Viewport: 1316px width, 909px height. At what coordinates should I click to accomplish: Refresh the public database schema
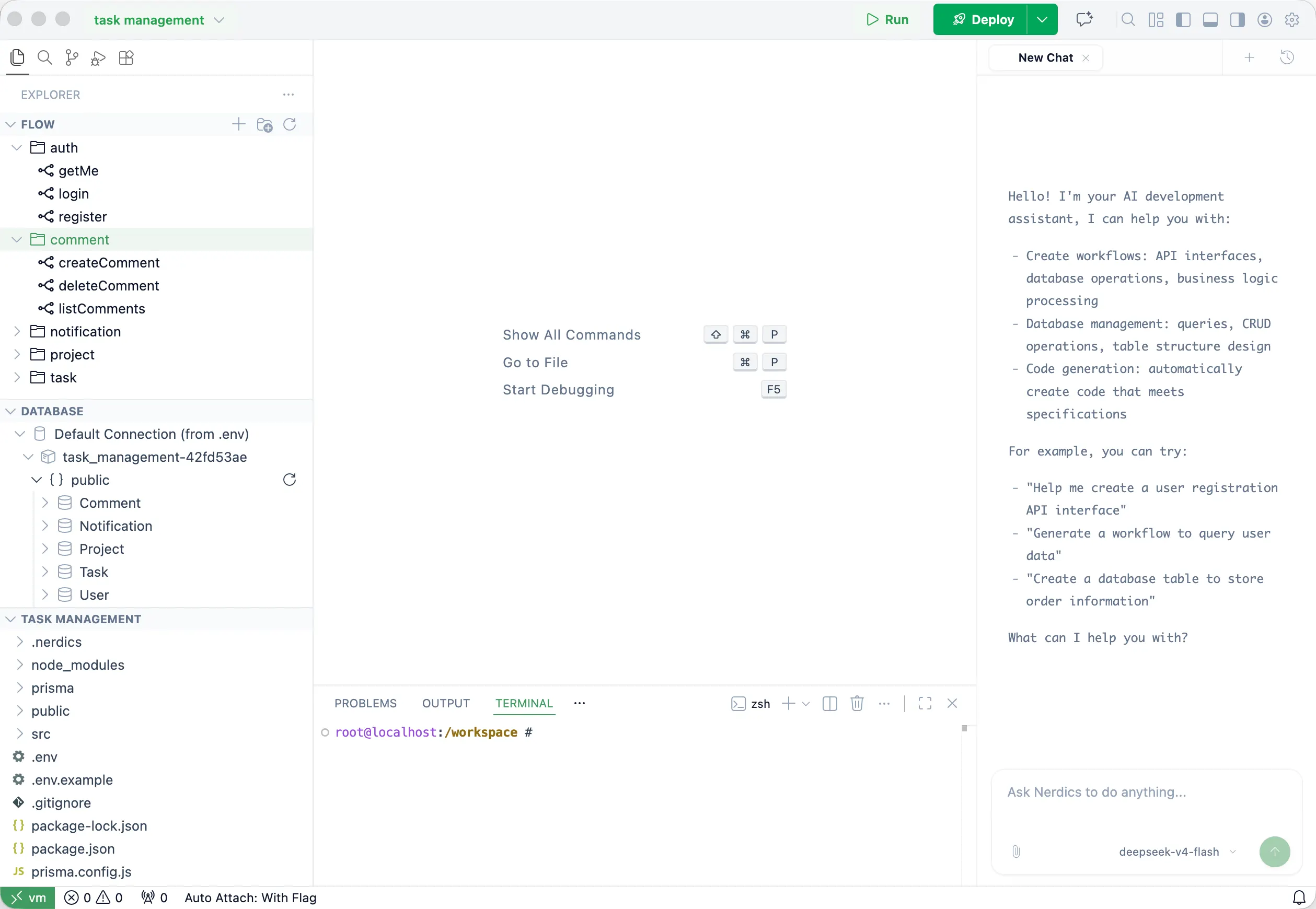coord(290,480)
